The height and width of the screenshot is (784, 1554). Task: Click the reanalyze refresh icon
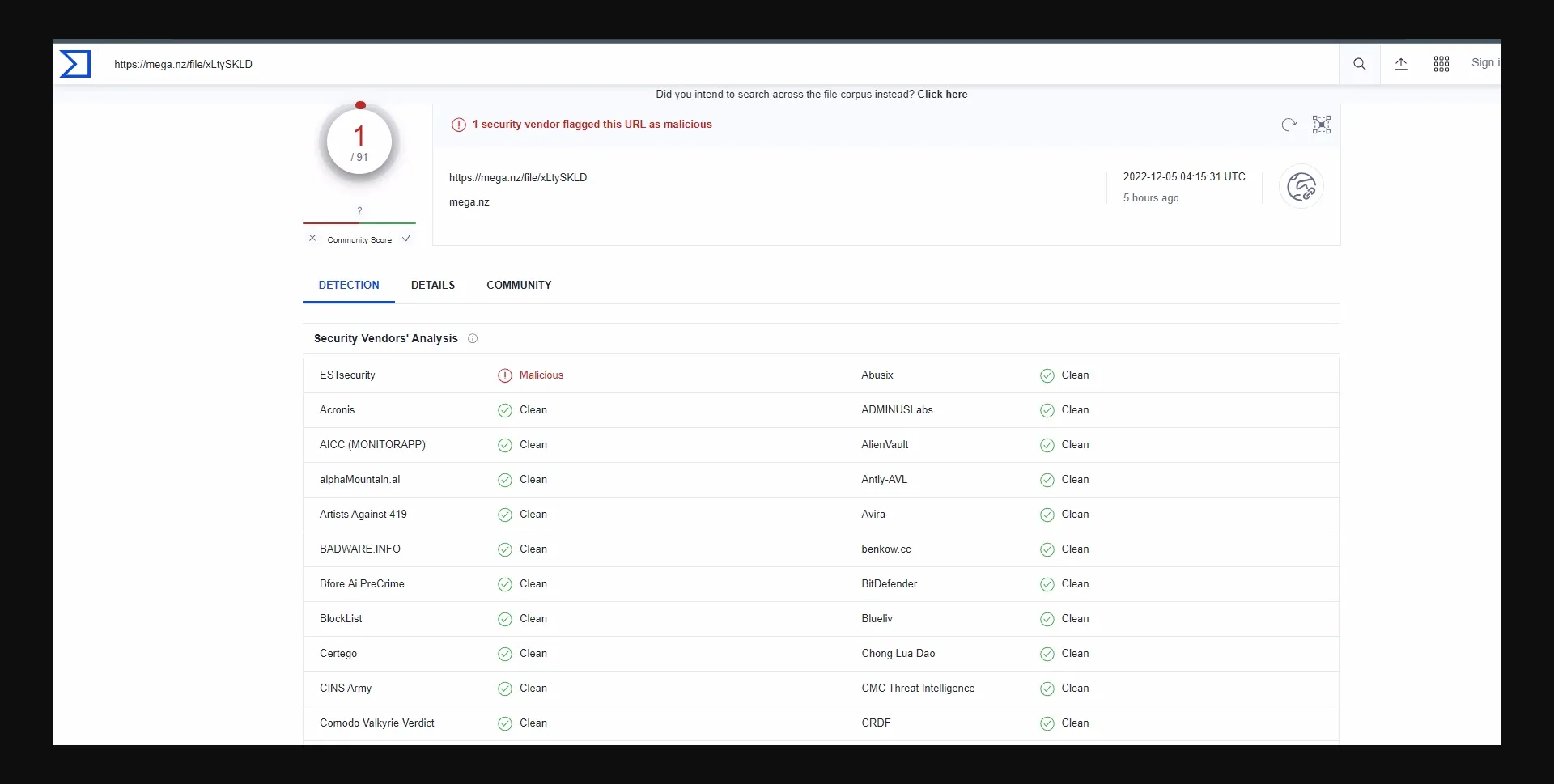pos(1289,125)
